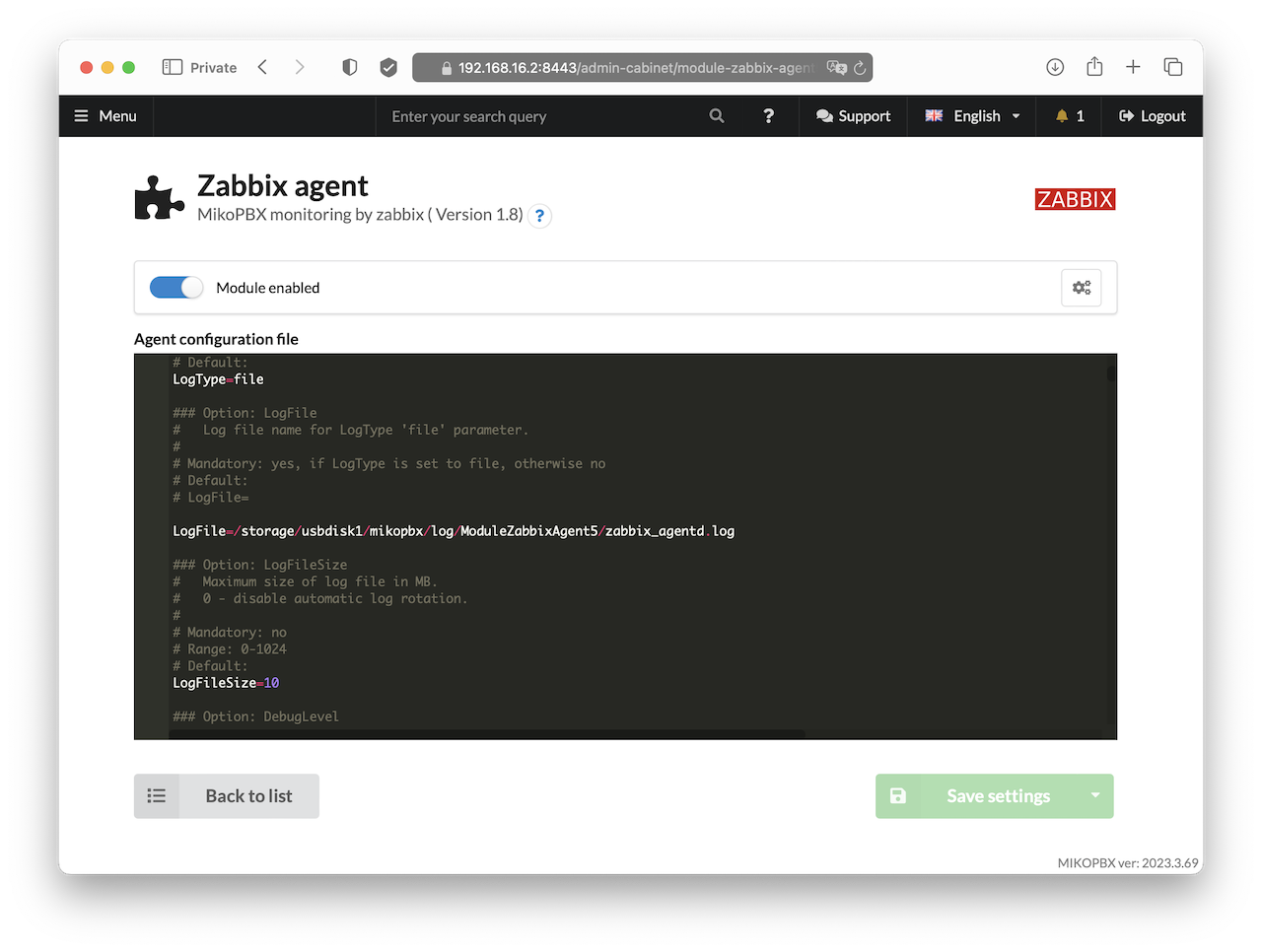
Task: Click the browser share icon
Action: point(1094,67)
